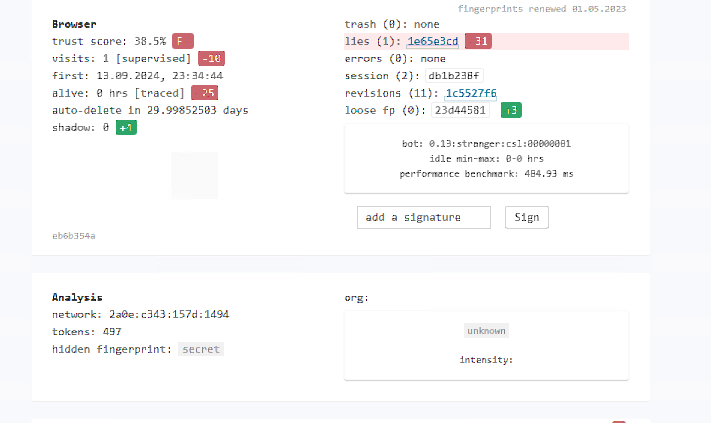This screenshot has width=711, height=423.
Task: Open the revisions hash 1c5527f6
Action: (x=471, y=93)
